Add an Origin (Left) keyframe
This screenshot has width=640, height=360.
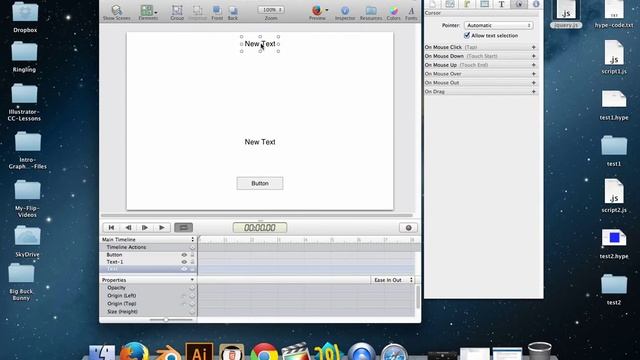point(192,296)
